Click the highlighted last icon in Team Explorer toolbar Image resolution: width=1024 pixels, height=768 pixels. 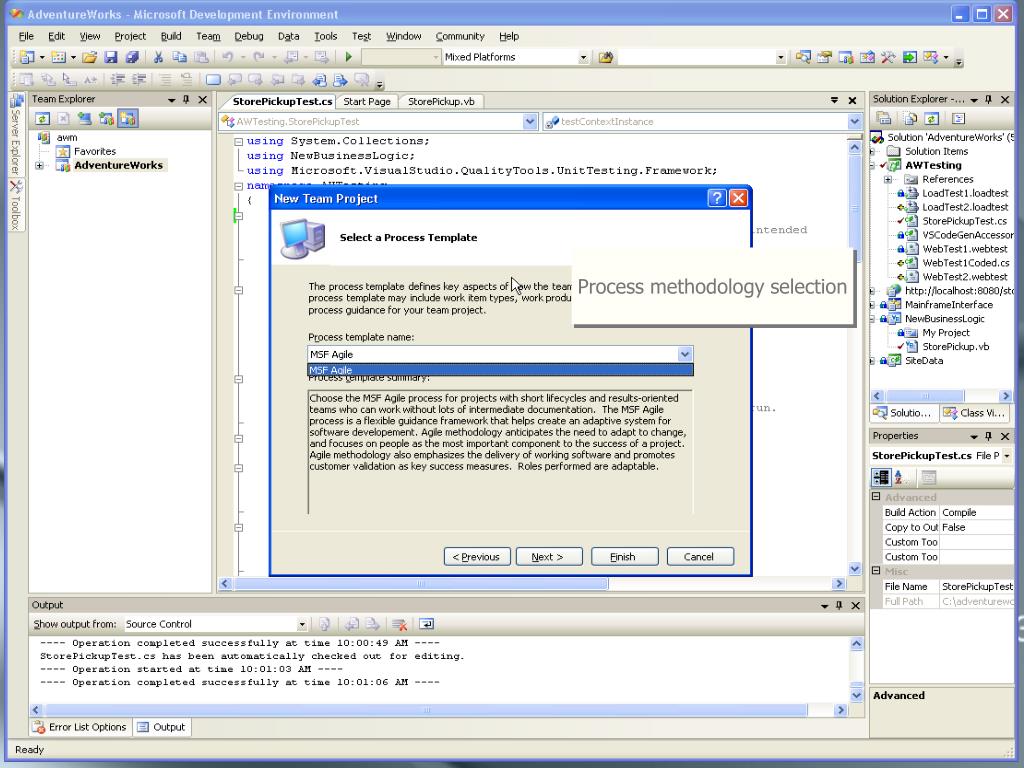coord(127,119)
